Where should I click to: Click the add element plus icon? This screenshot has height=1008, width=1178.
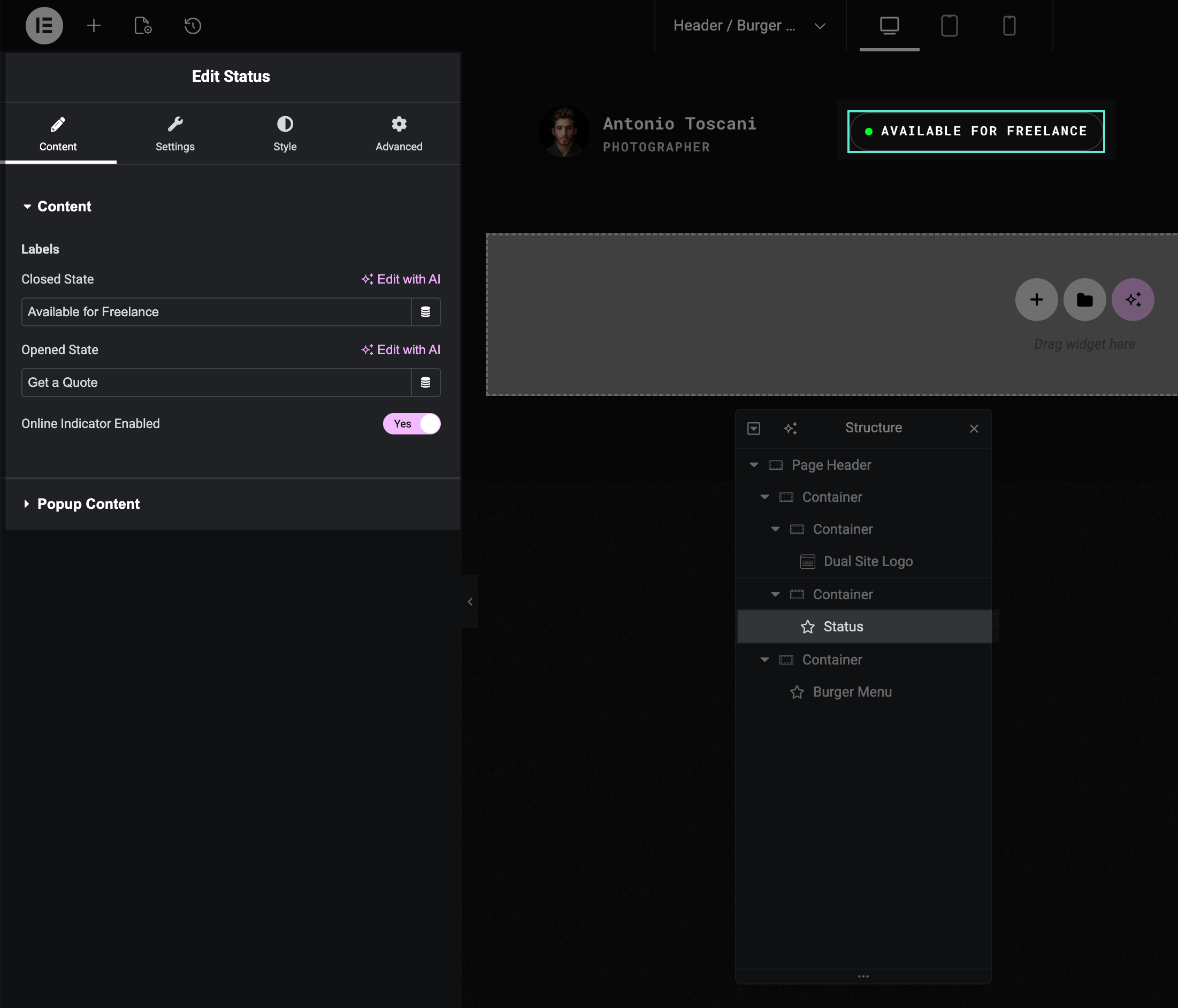[94, 26]
